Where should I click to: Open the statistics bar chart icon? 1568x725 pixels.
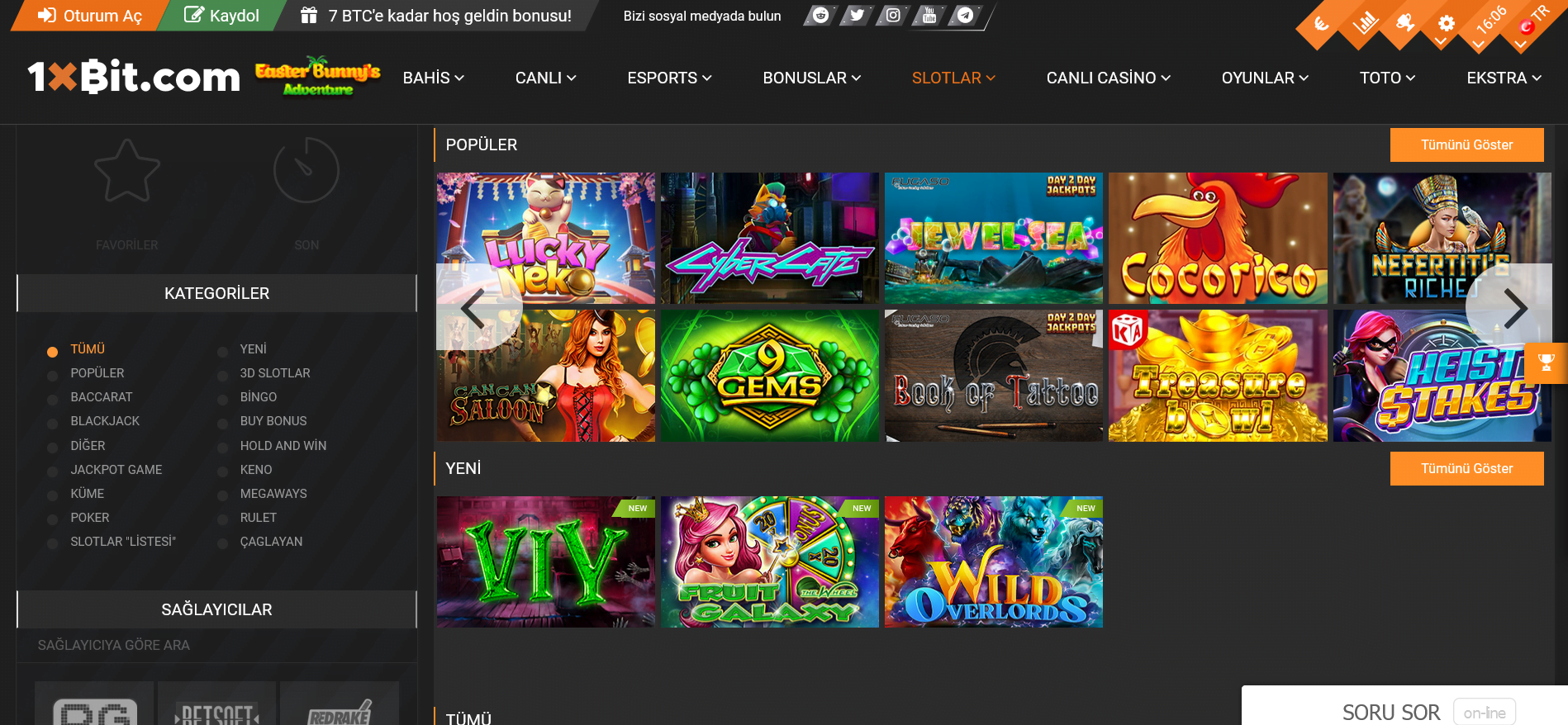pyautogui.click(x=1364, y=22)
